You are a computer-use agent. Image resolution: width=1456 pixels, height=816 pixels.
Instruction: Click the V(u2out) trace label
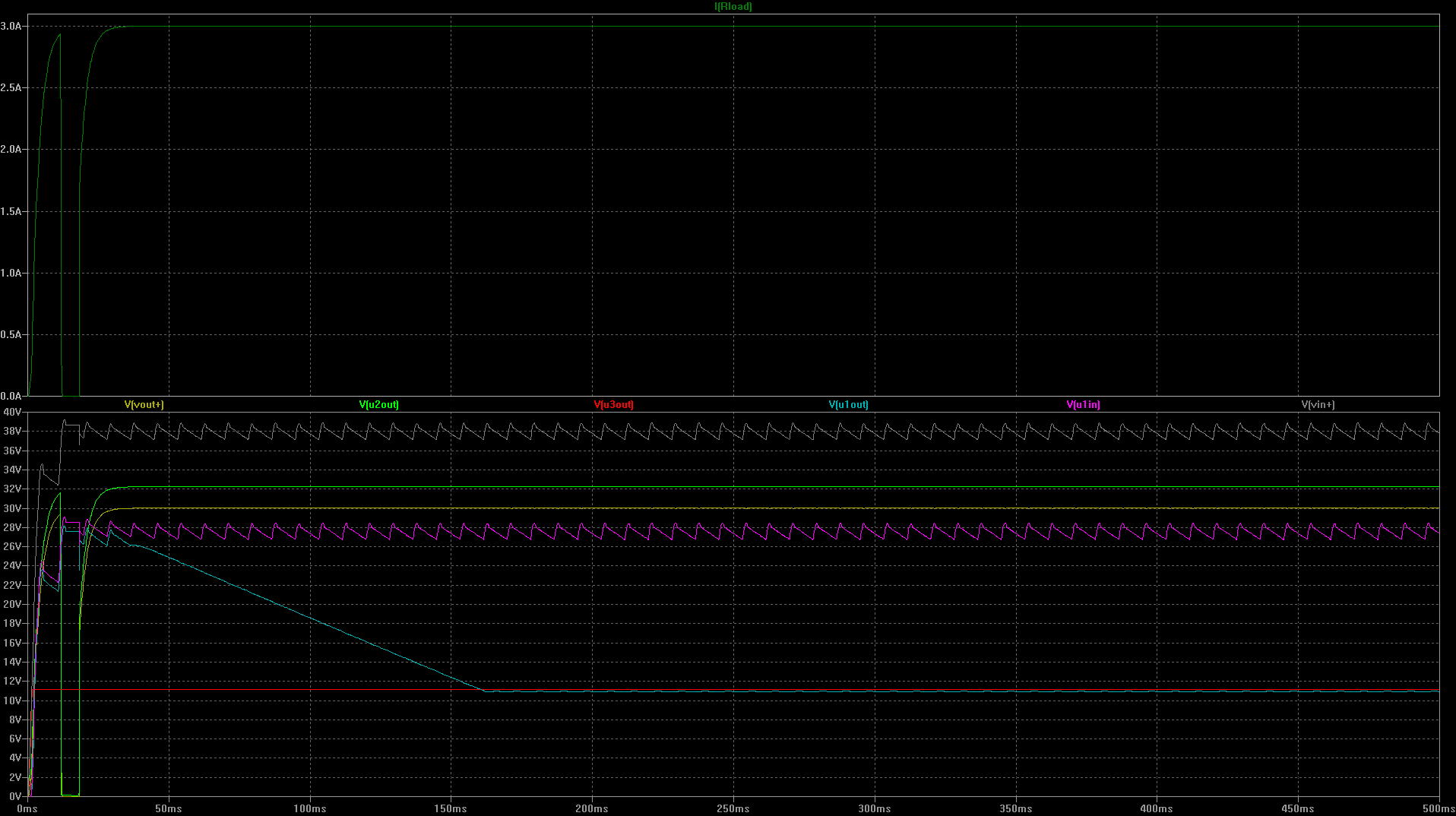pyautogui.click(x=379, y=405)
